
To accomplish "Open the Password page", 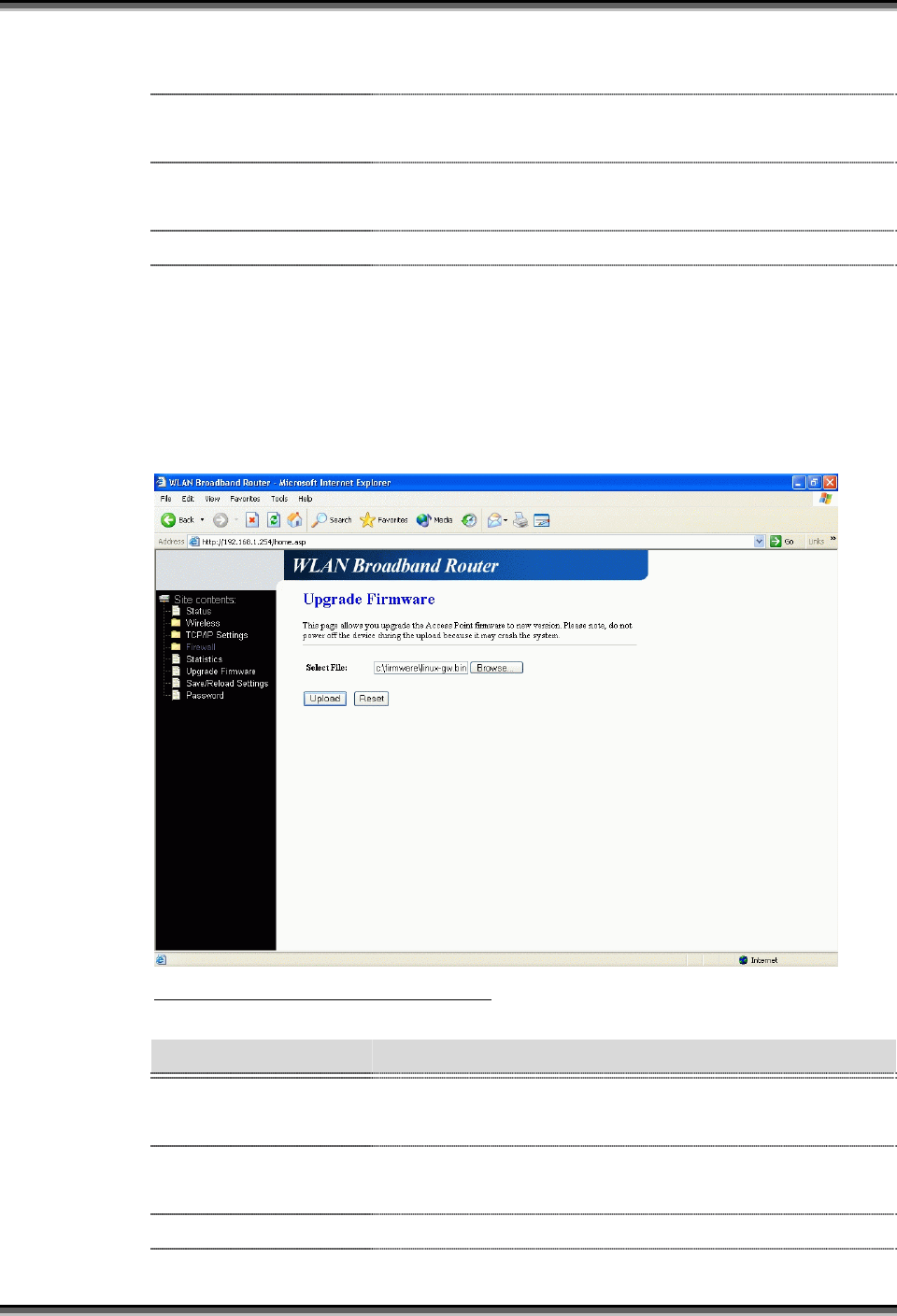I will (x=205, y=696).
